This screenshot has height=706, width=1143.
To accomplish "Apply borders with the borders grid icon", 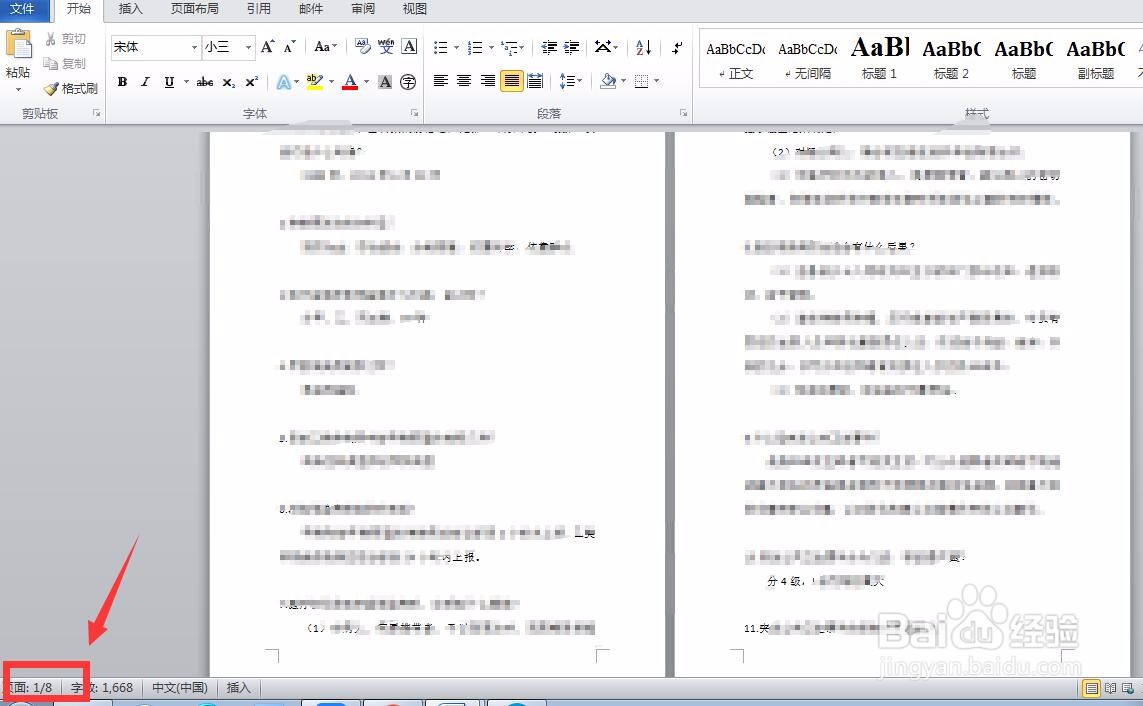I will tap(641, 81).
